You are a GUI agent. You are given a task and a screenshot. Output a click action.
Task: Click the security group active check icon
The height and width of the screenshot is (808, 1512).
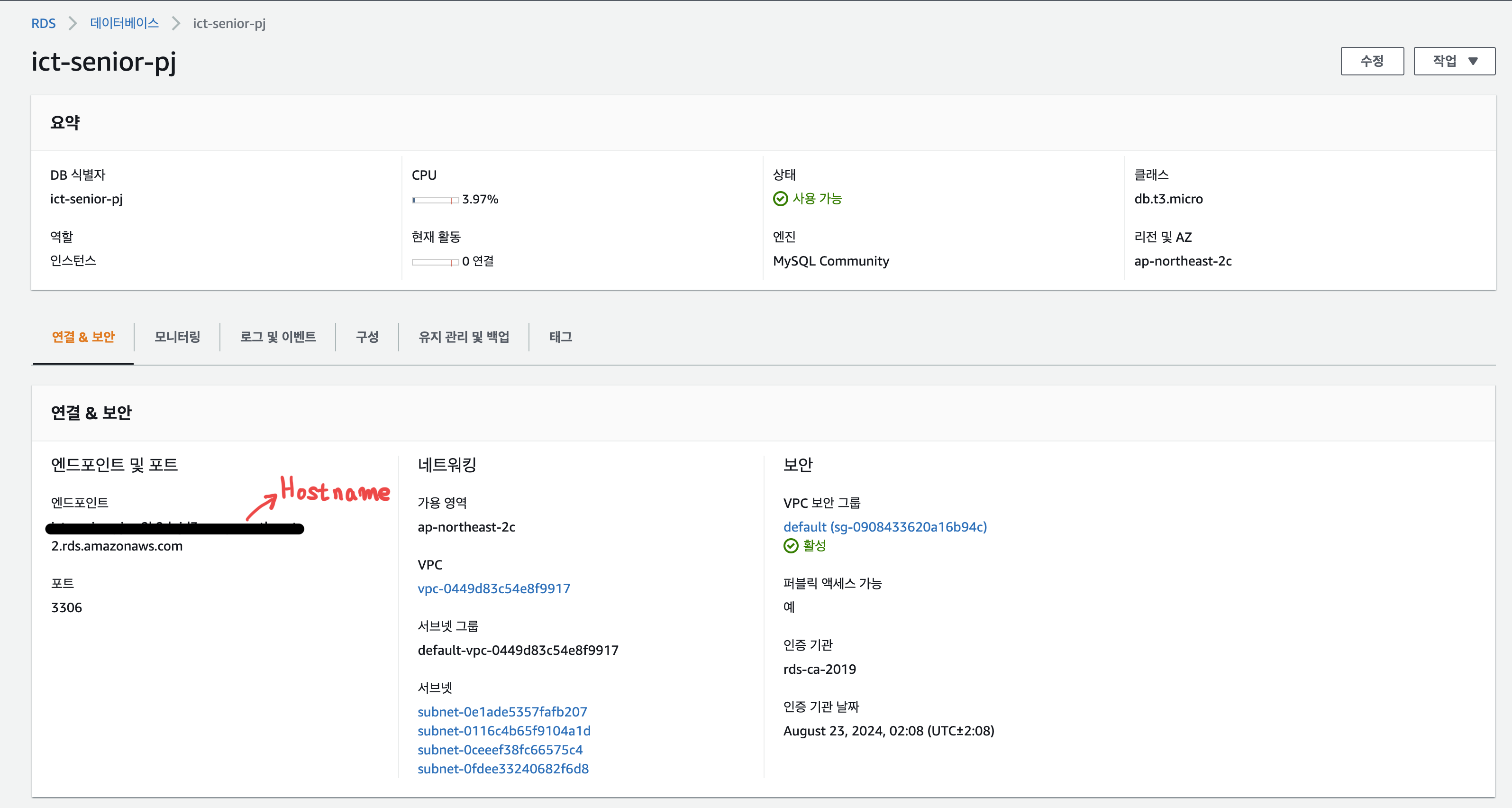point(791,546)
